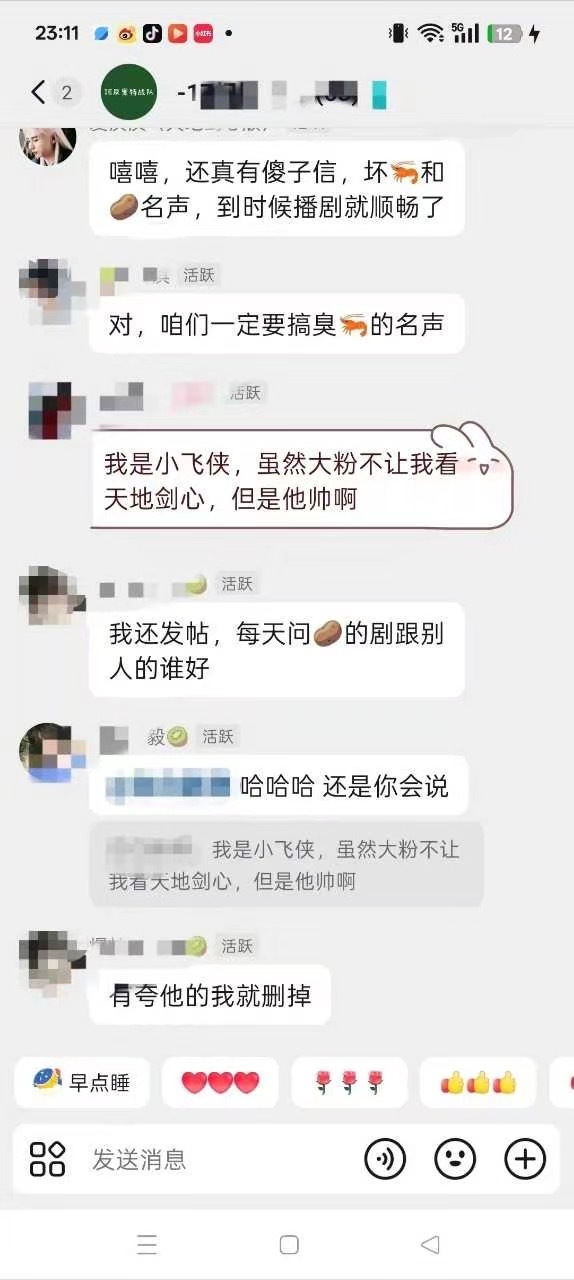The image size is (574, 1280).
Task: Tap the Android recent-apps menu button
Action: point(147,1244)
